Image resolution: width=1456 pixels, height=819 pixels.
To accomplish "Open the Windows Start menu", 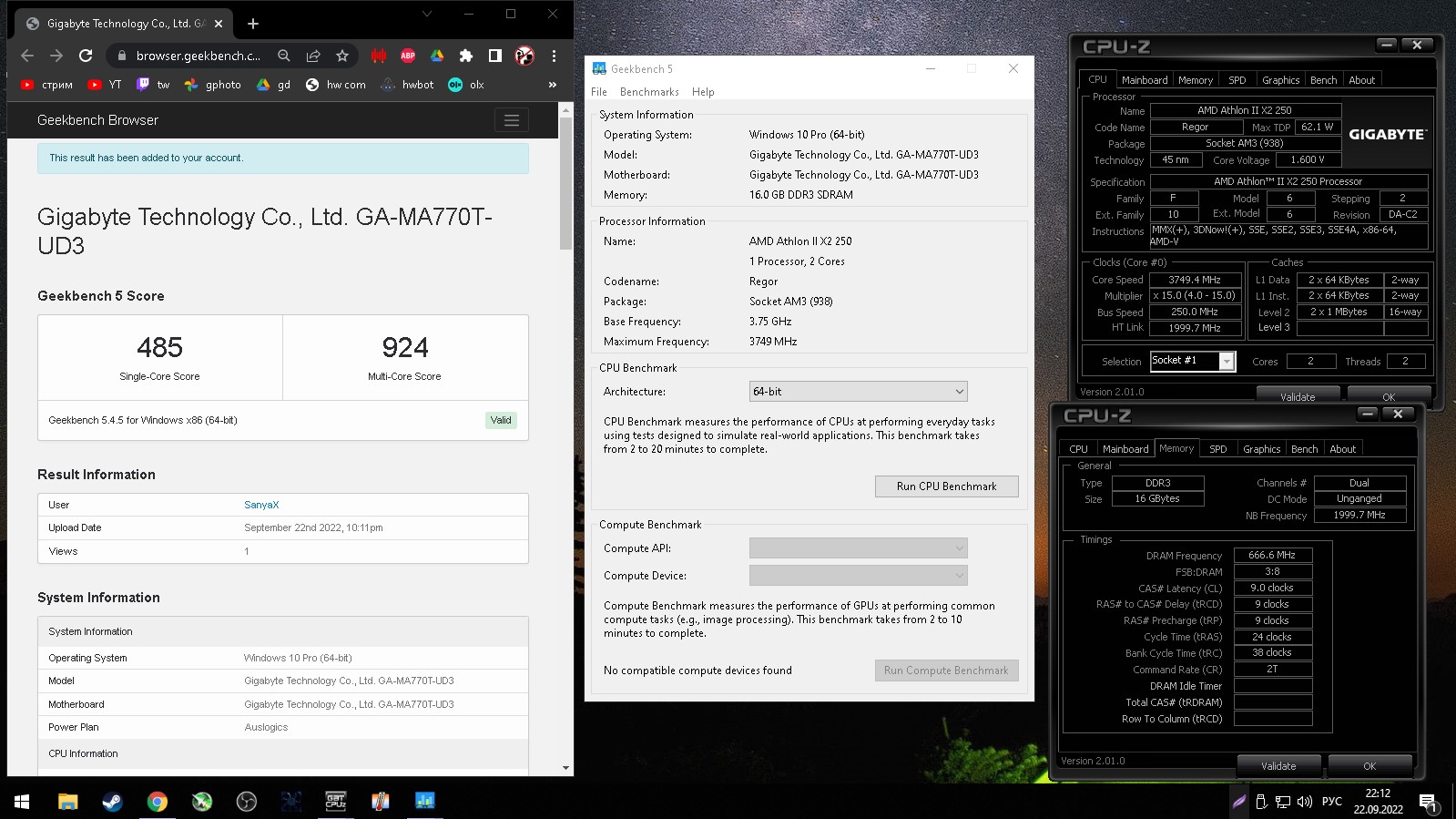I will tap(22, 802).
